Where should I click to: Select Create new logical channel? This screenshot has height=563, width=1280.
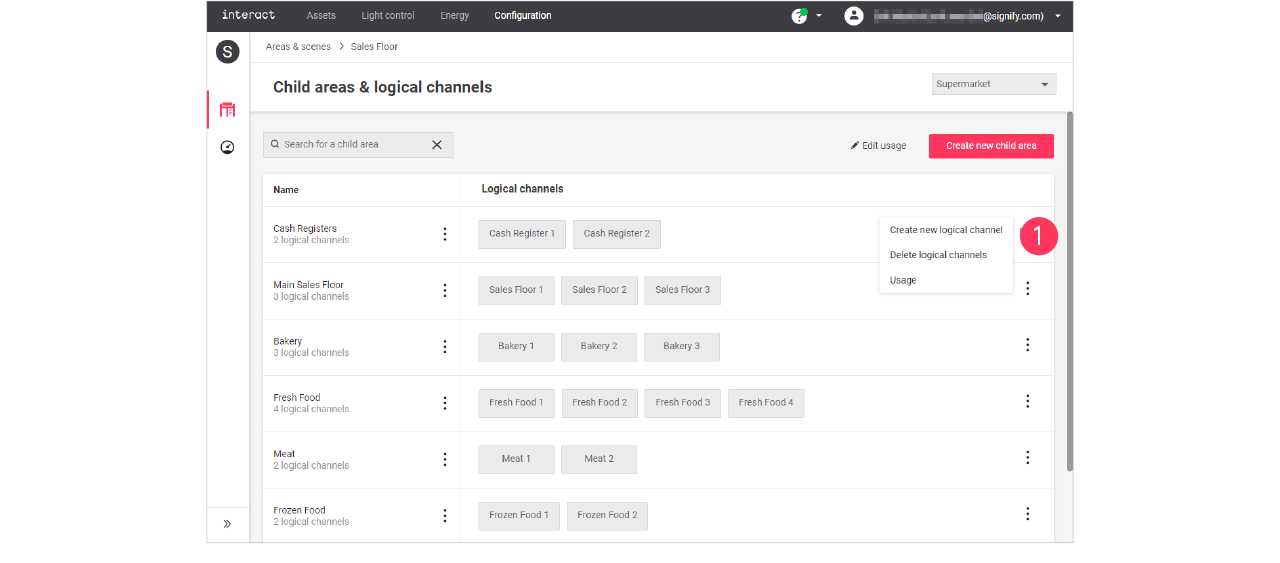pyautogui.click(x=945, y=230)
